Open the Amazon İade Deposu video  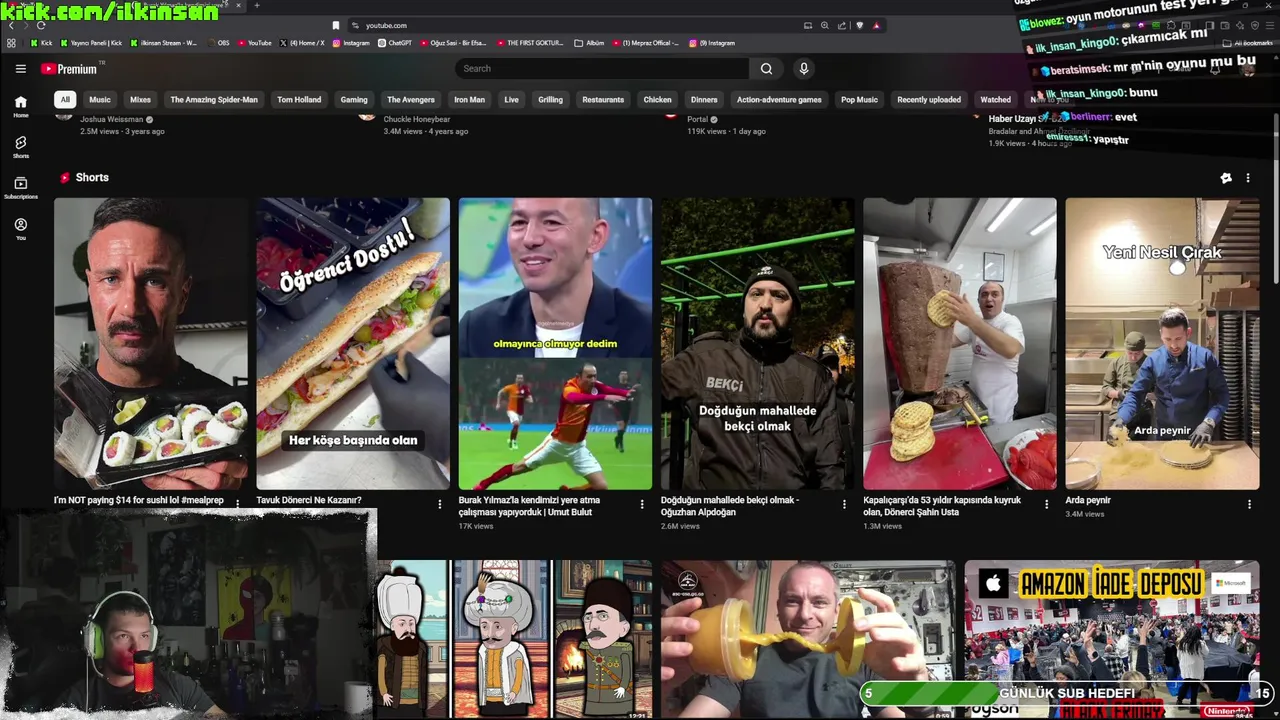pos(1112,639)
